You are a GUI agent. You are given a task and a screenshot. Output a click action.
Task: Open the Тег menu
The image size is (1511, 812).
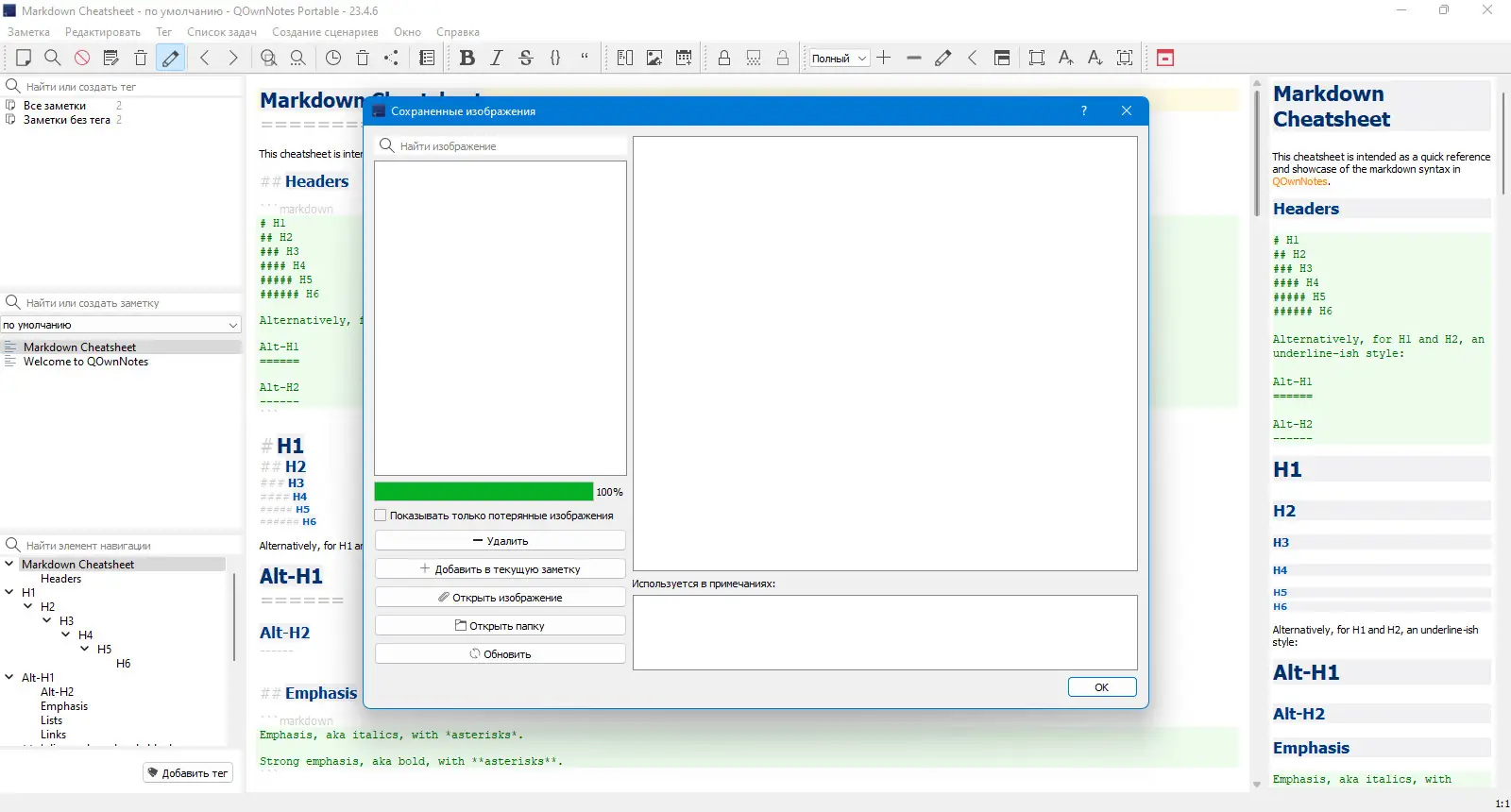point(164,32)
